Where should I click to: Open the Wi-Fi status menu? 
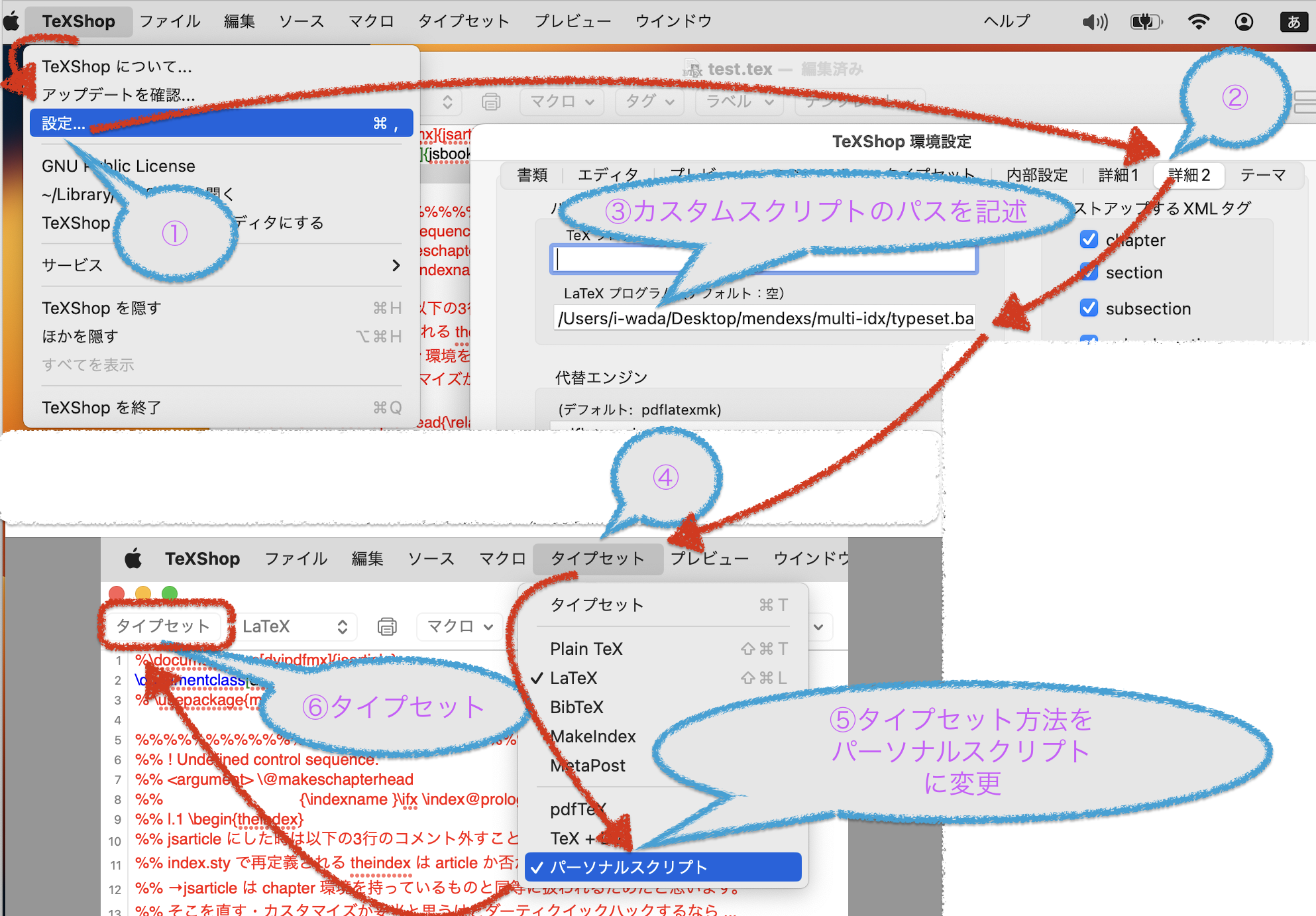[x=1198, y=22]
